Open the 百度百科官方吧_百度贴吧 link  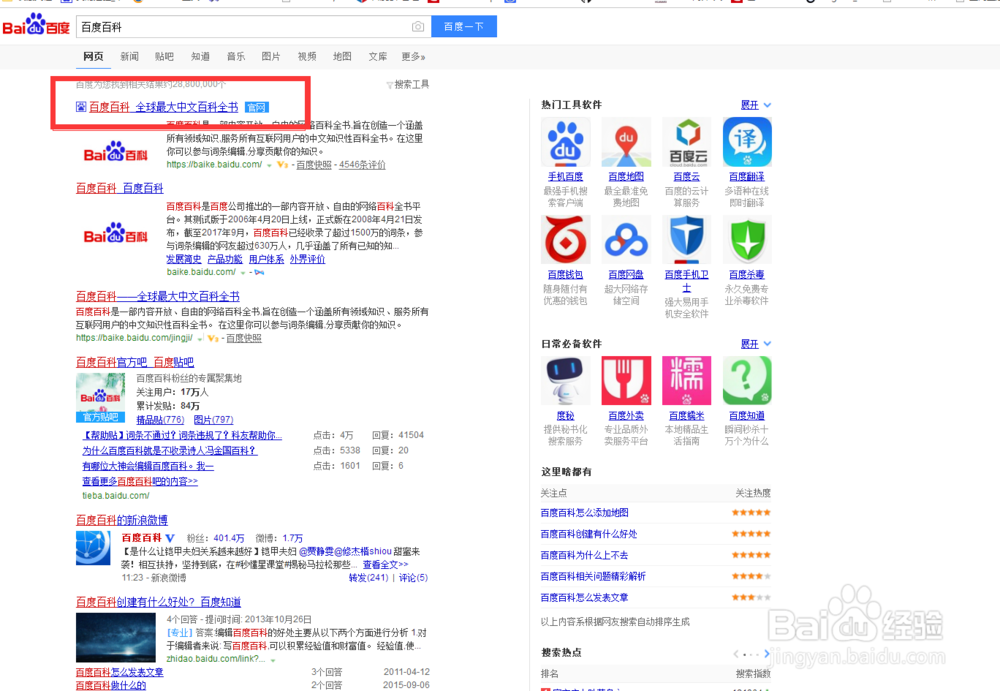(x=135, y=362)
